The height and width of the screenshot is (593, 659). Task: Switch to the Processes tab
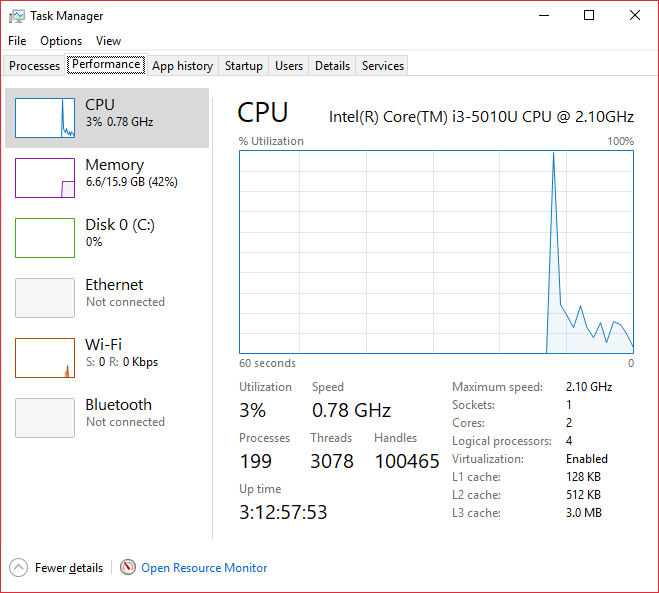click(x=35, y=66)
